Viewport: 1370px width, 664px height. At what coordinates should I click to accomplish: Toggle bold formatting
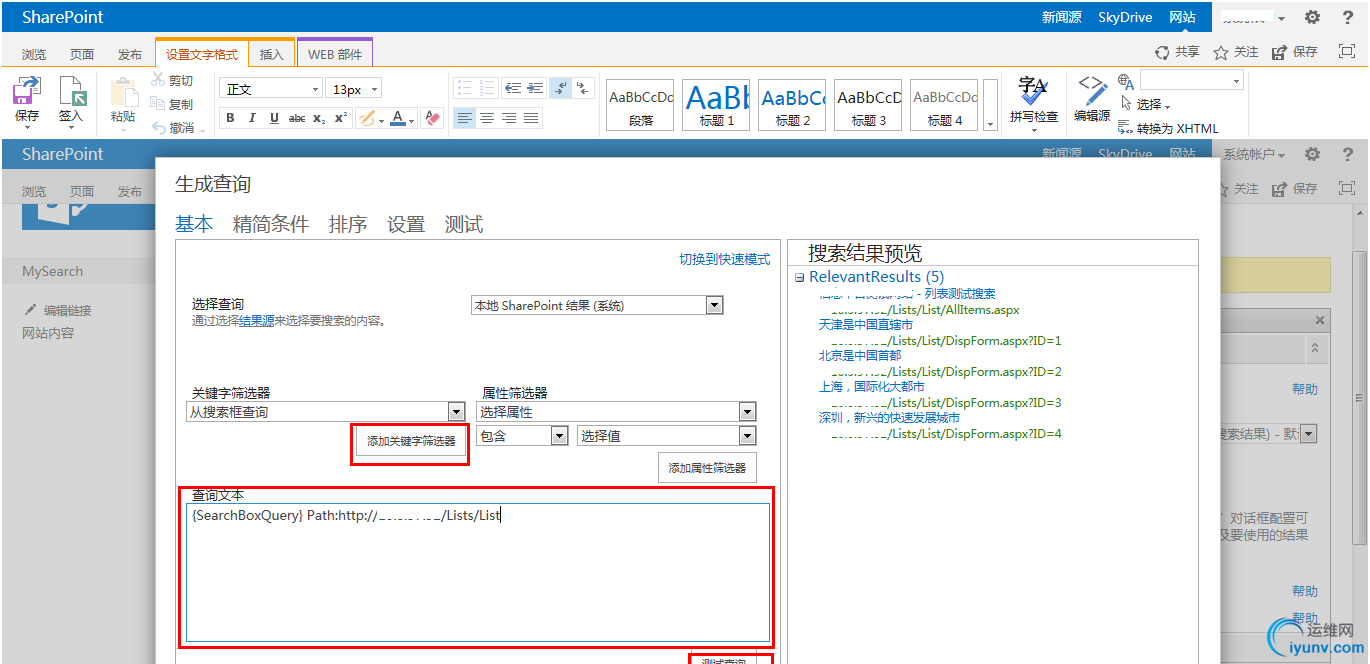(230, 118)
